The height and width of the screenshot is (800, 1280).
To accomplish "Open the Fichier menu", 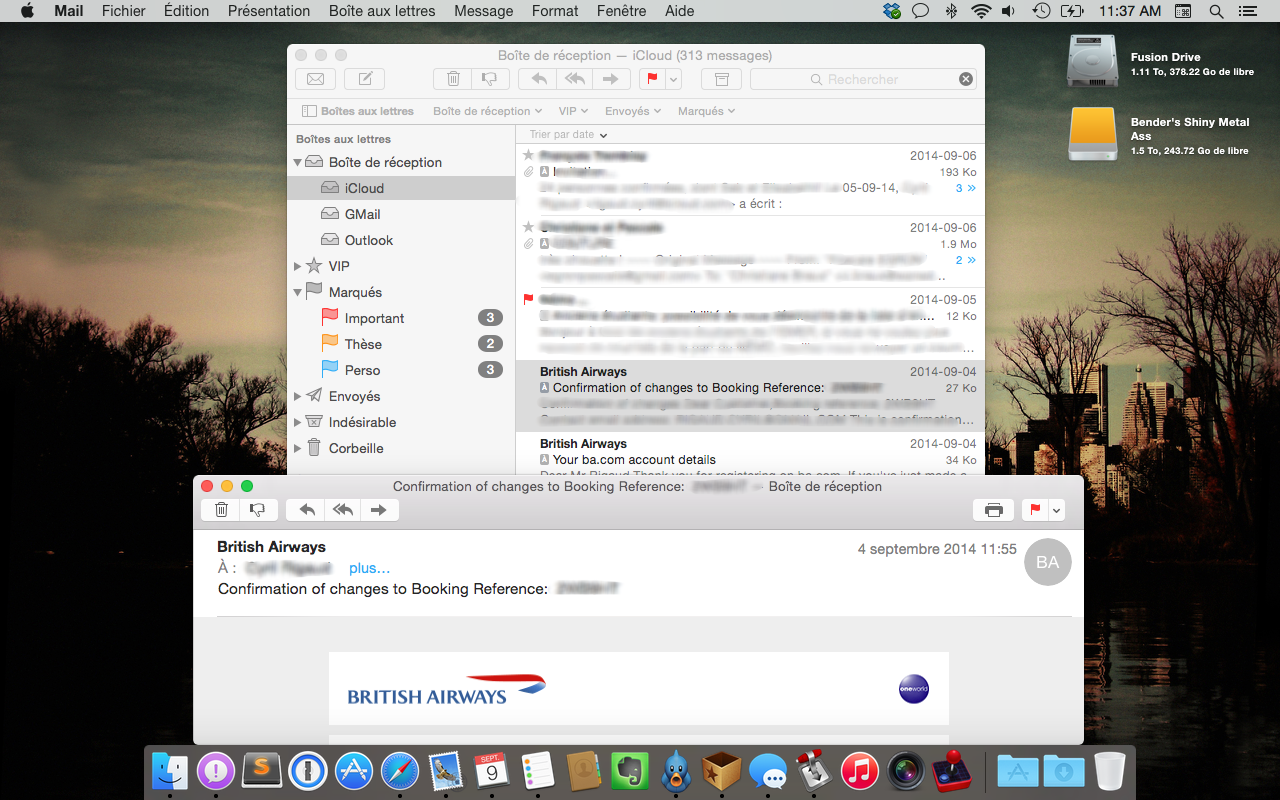I will (123, 11).
